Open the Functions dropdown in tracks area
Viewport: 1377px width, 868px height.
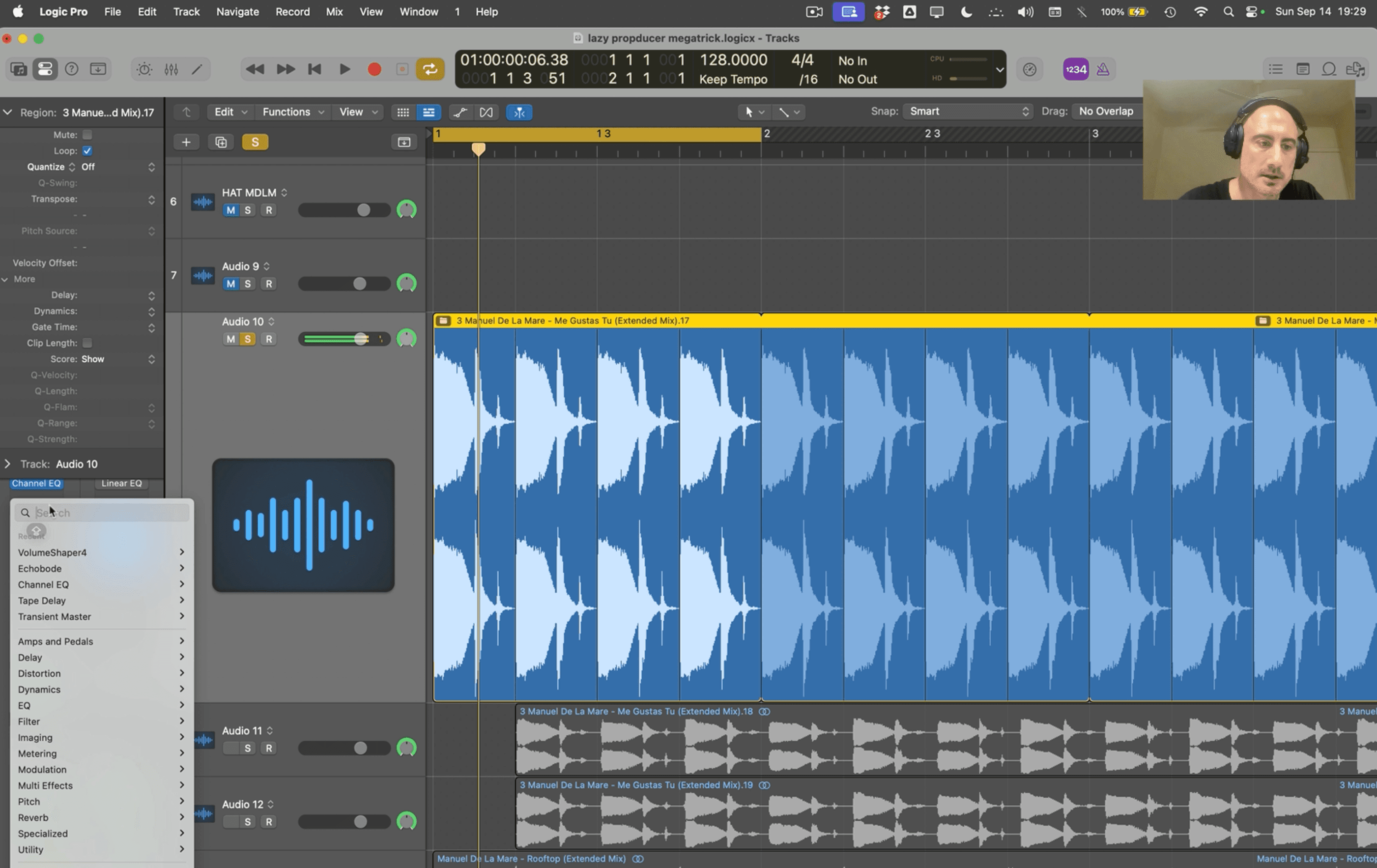(x=293, y=112)
